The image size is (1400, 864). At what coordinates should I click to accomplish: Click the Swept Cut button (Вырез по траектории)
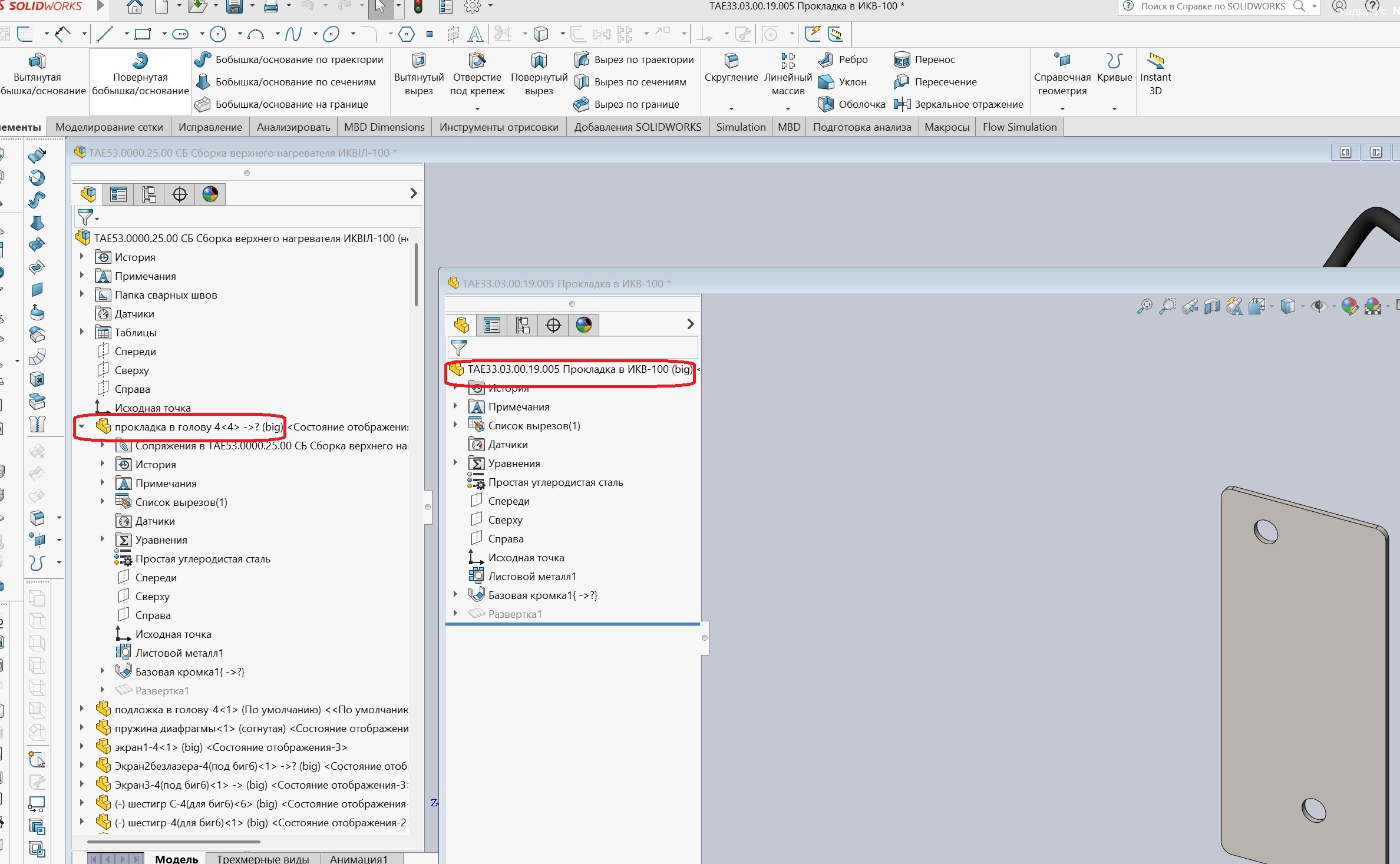point(634,59)
